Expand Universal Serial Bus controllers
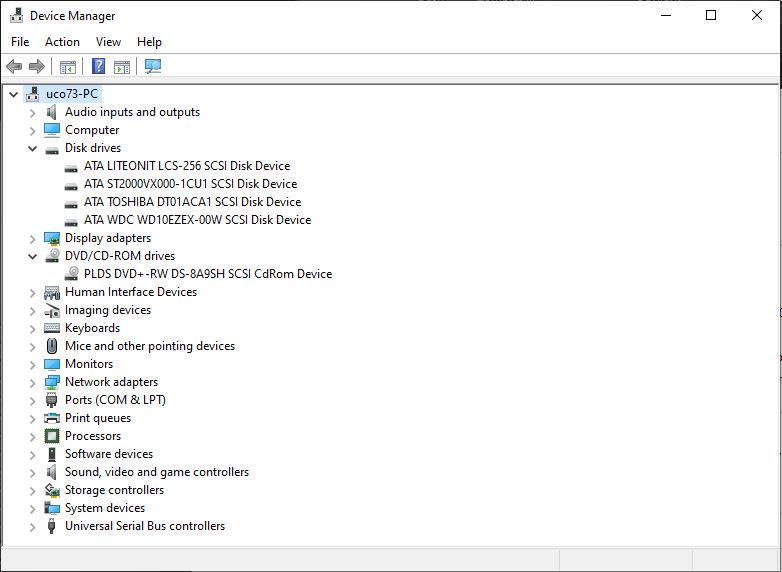The width and height of the screenshot is (782, 572). pyautogui.click(x=32, y=526)
